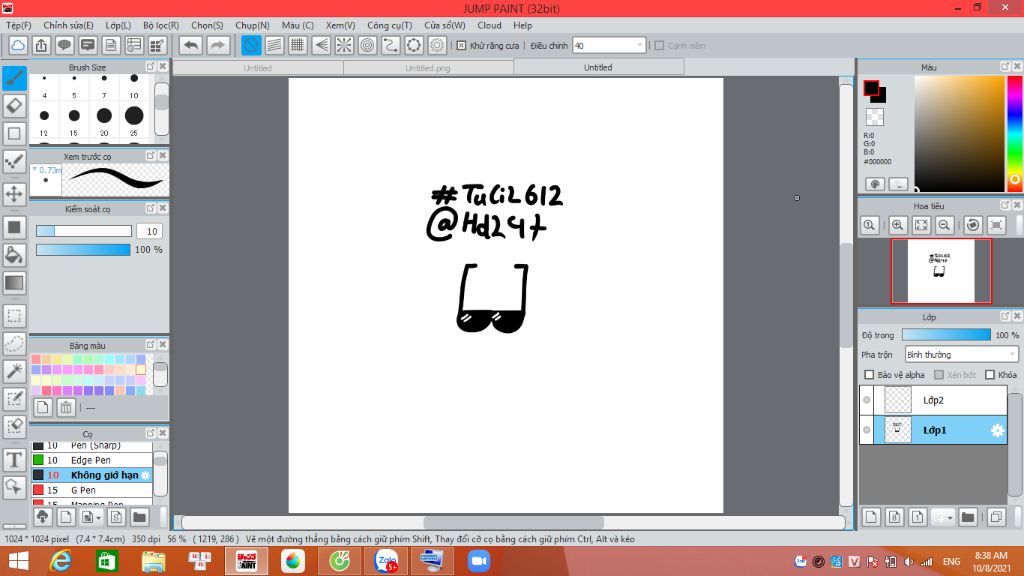Select the Bucket fill tool
The height and width of the screenshot is (576, 1024).
pyautogui.click(x=14, y=255)
